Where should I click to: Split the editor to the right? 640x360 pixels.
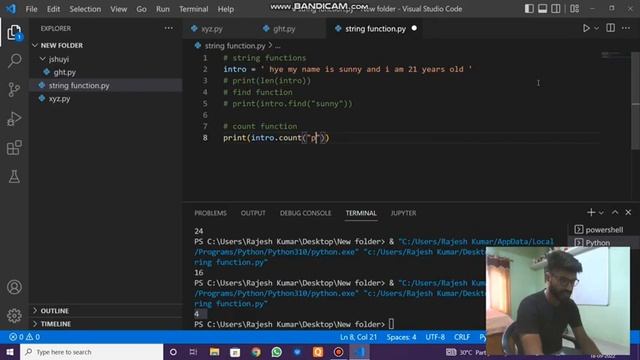[x=610, y=28]
